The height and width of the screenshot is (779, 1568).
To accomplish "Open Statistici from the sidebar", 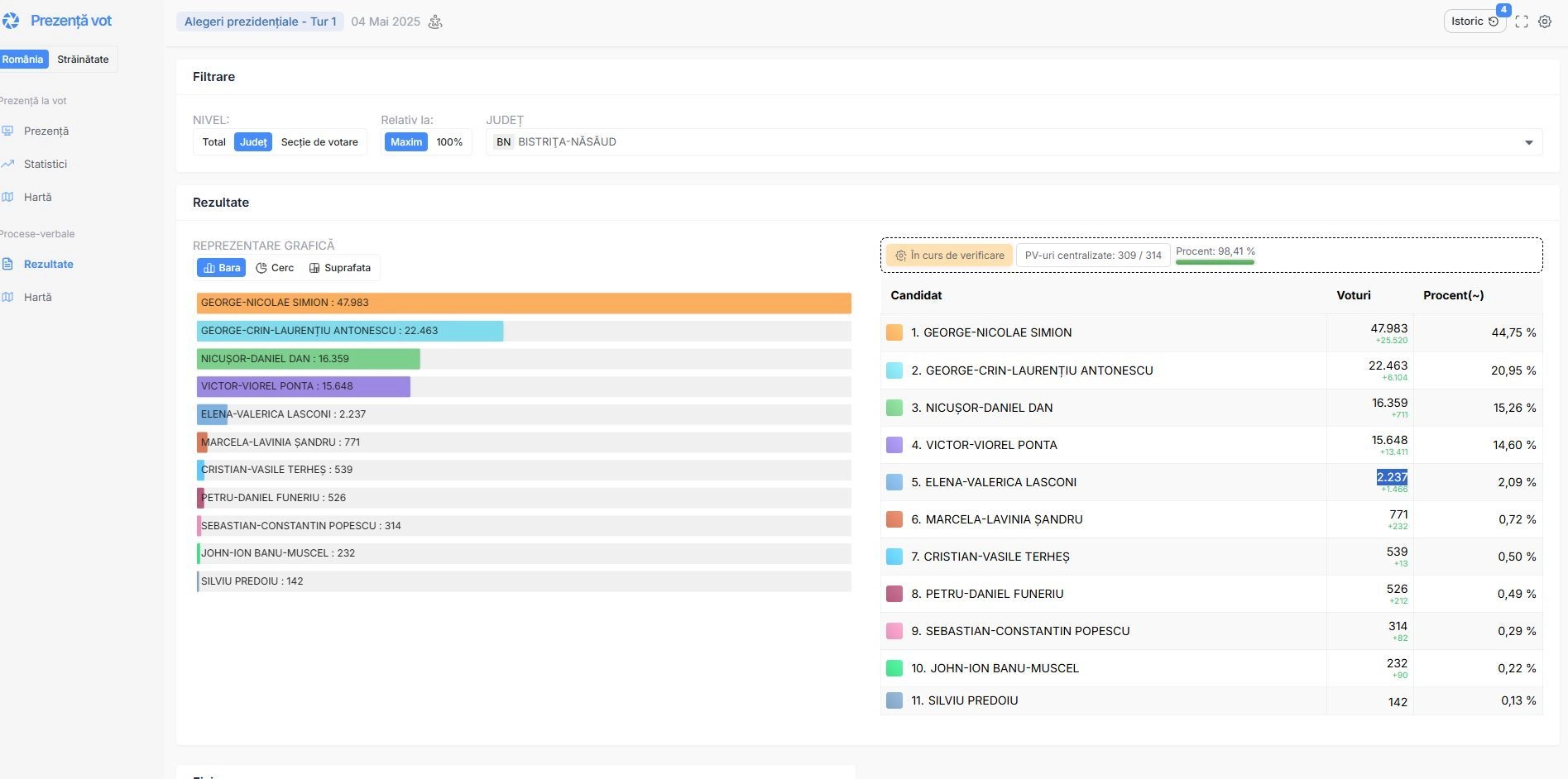I will (45, 164).
